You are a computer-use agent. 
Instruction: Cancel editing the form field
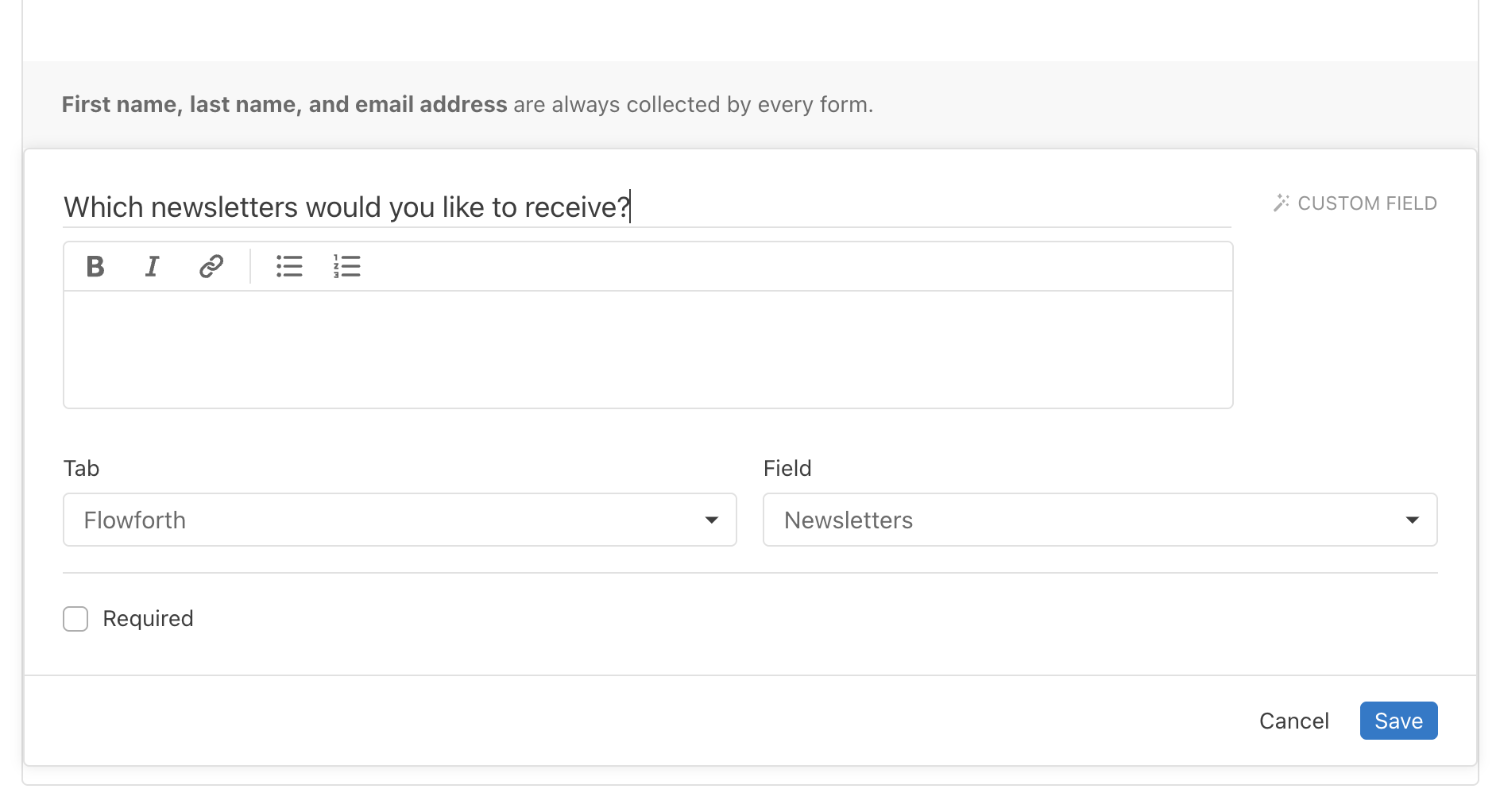point(1293,721)
